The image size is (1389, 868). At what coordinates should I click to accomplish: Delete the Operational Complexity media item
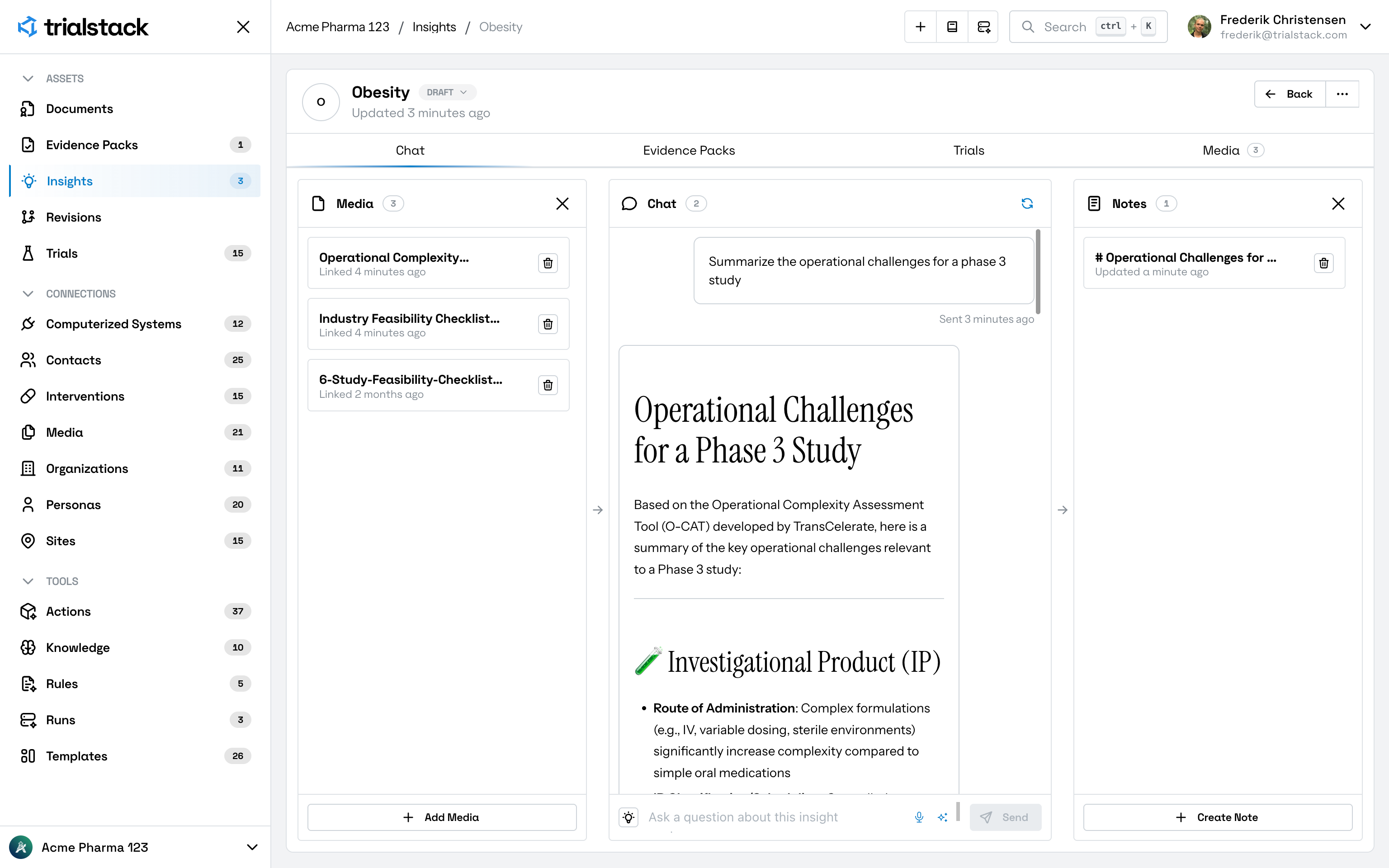pos(548,263)
